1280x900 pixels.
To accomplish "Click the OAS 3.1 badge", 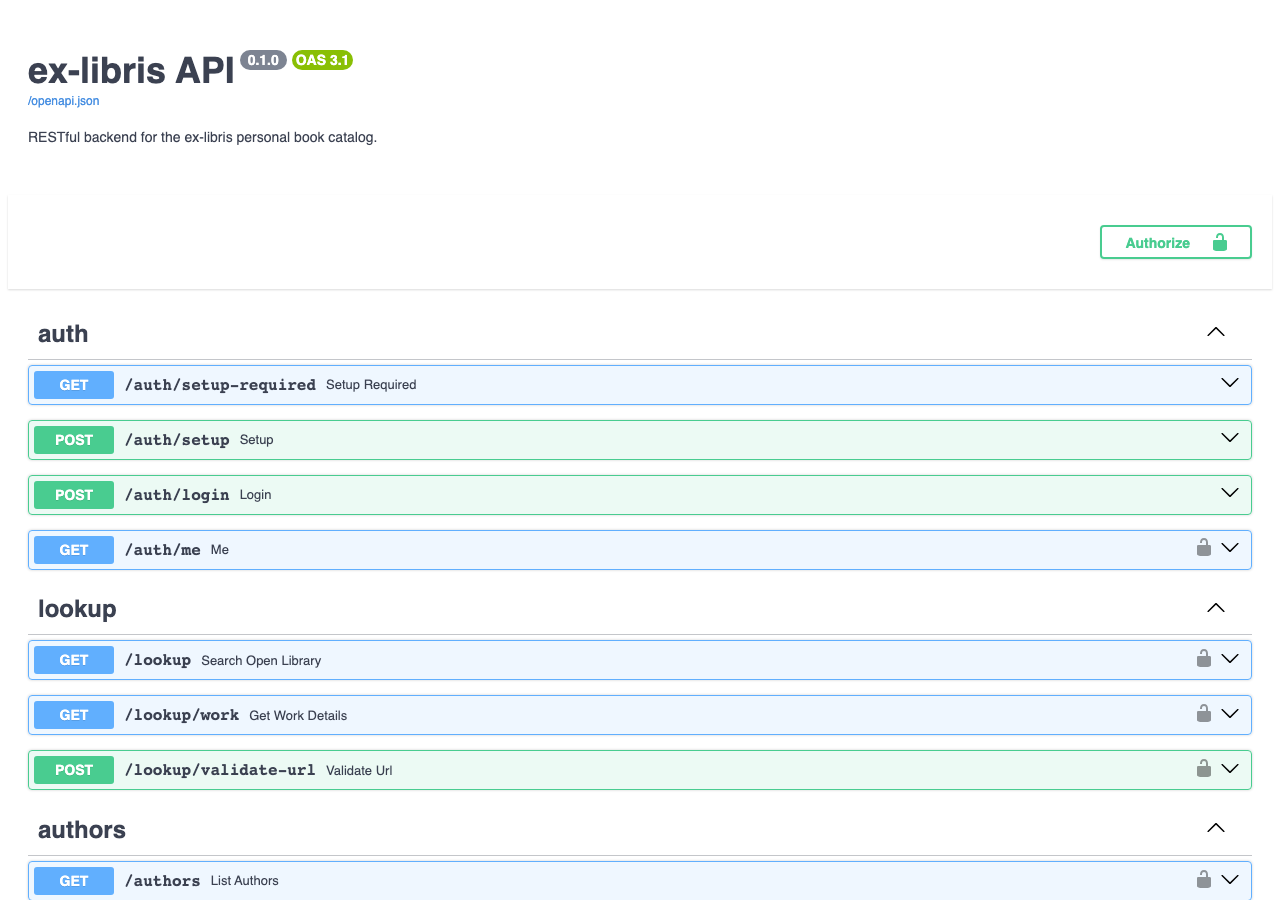I will 322,60.
